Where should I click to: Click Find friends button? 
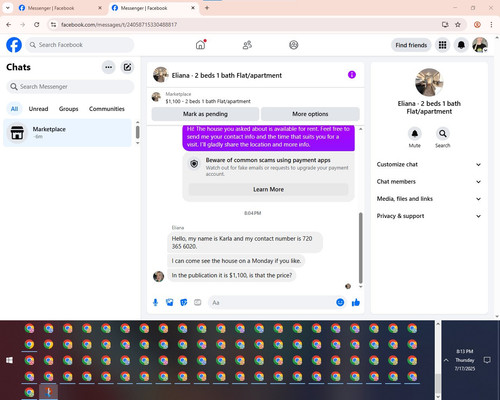coord(411,45)
